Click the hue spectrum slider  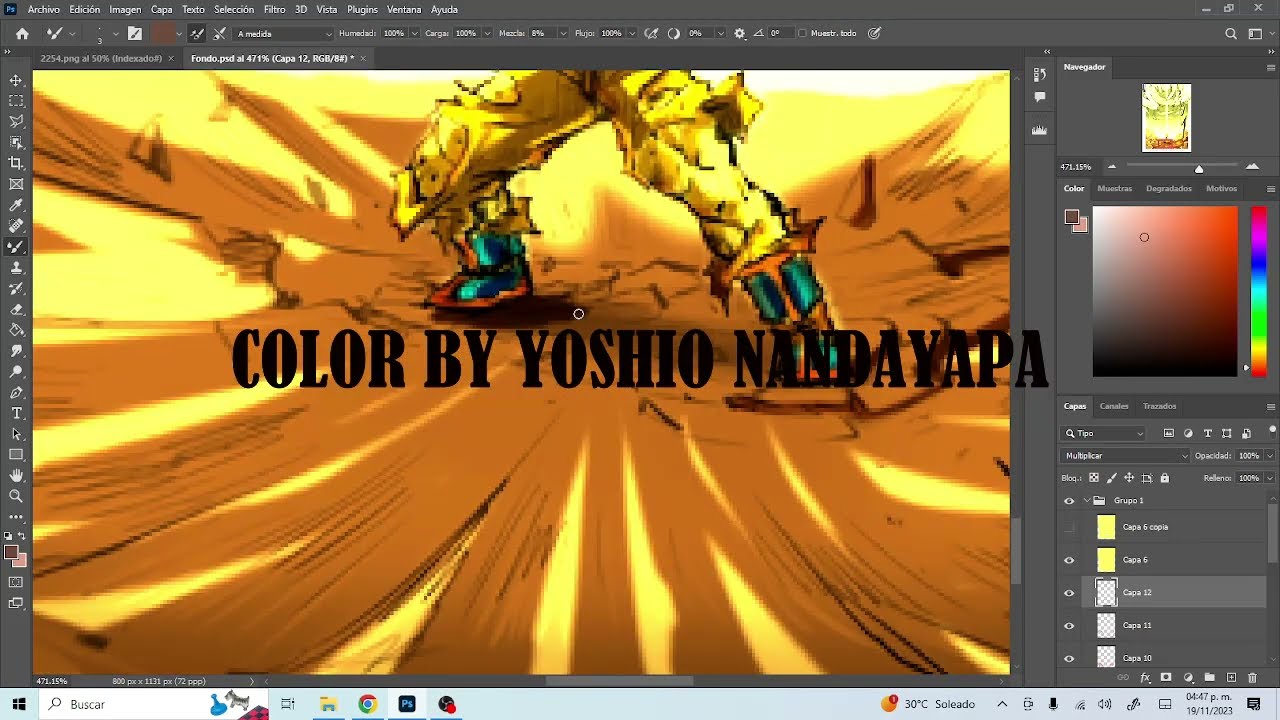coord(1258,291)
